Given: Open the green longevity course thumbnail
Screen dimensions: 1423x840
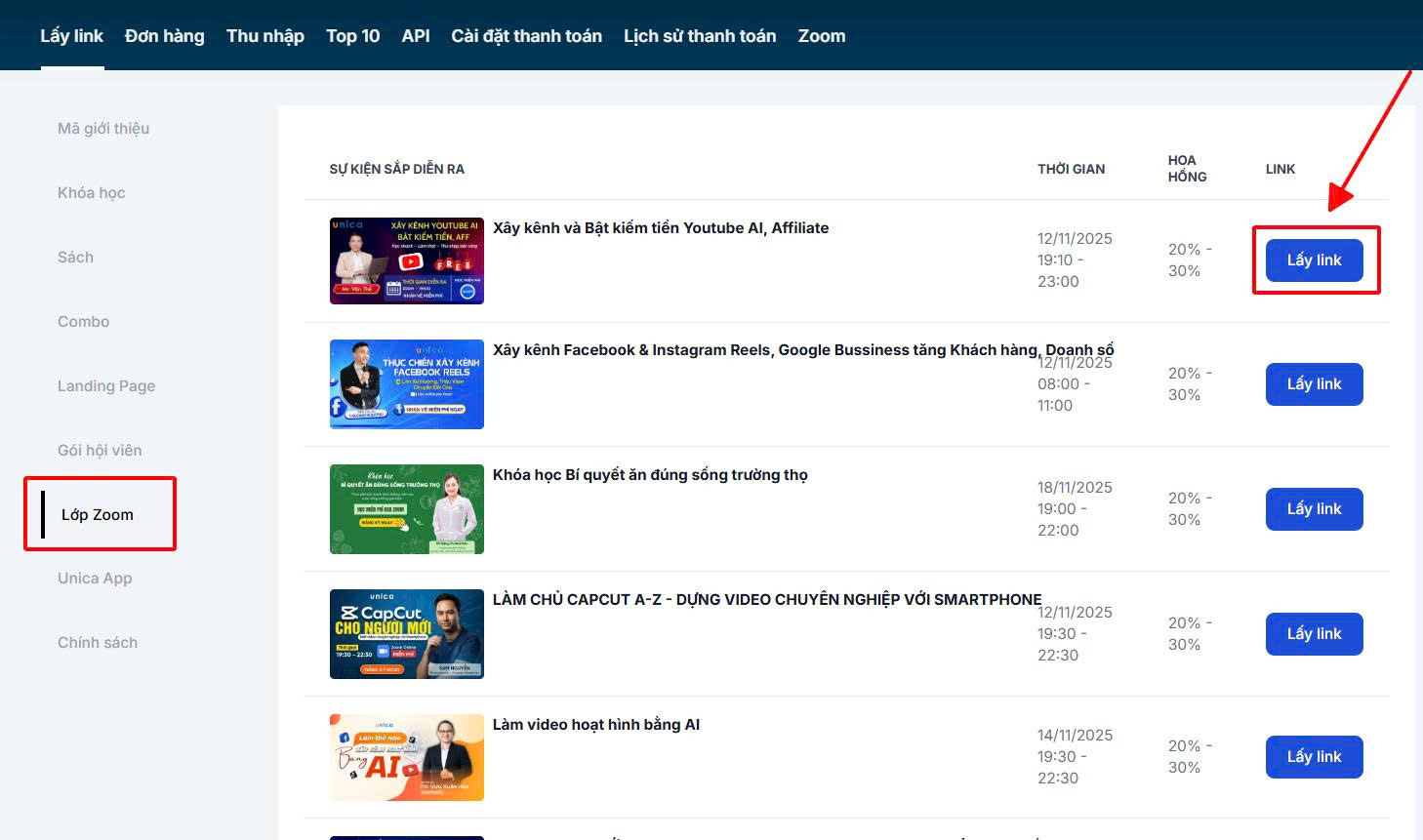Looking at the screenshot, I should [406, 509].
